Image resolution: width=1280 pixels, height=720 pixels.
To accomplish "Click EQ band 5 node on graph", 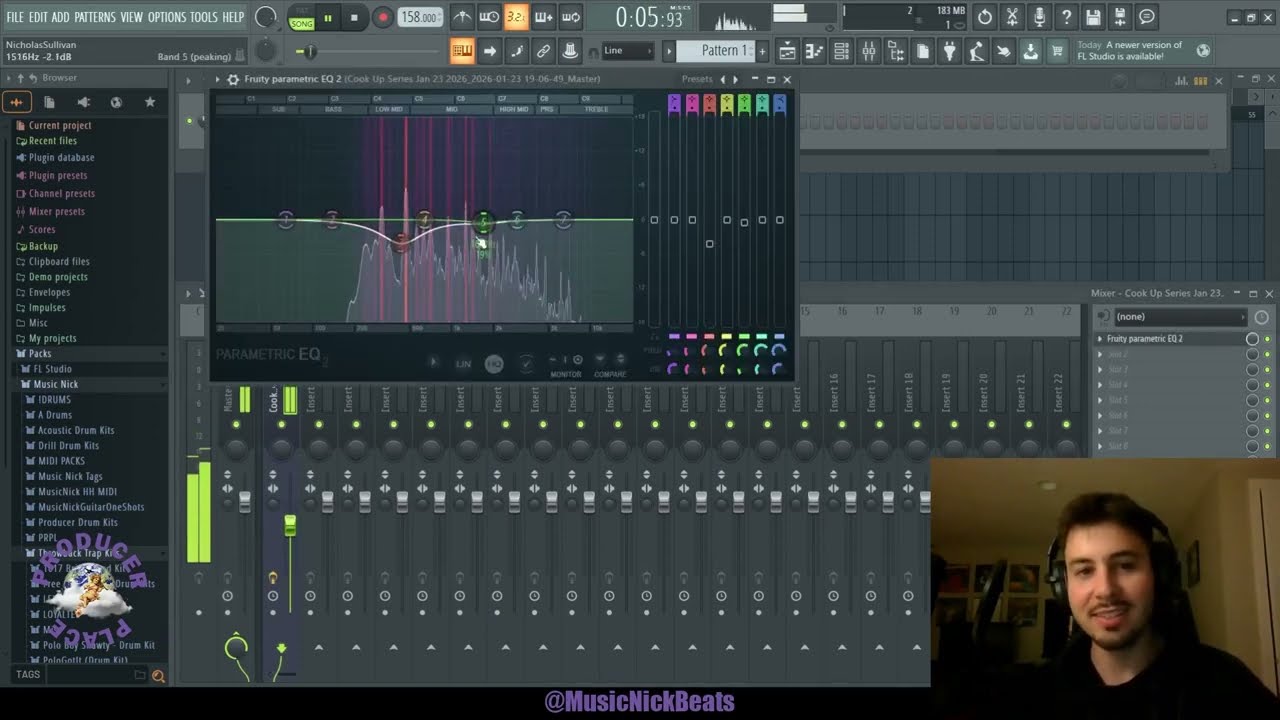I will [483, 222].
